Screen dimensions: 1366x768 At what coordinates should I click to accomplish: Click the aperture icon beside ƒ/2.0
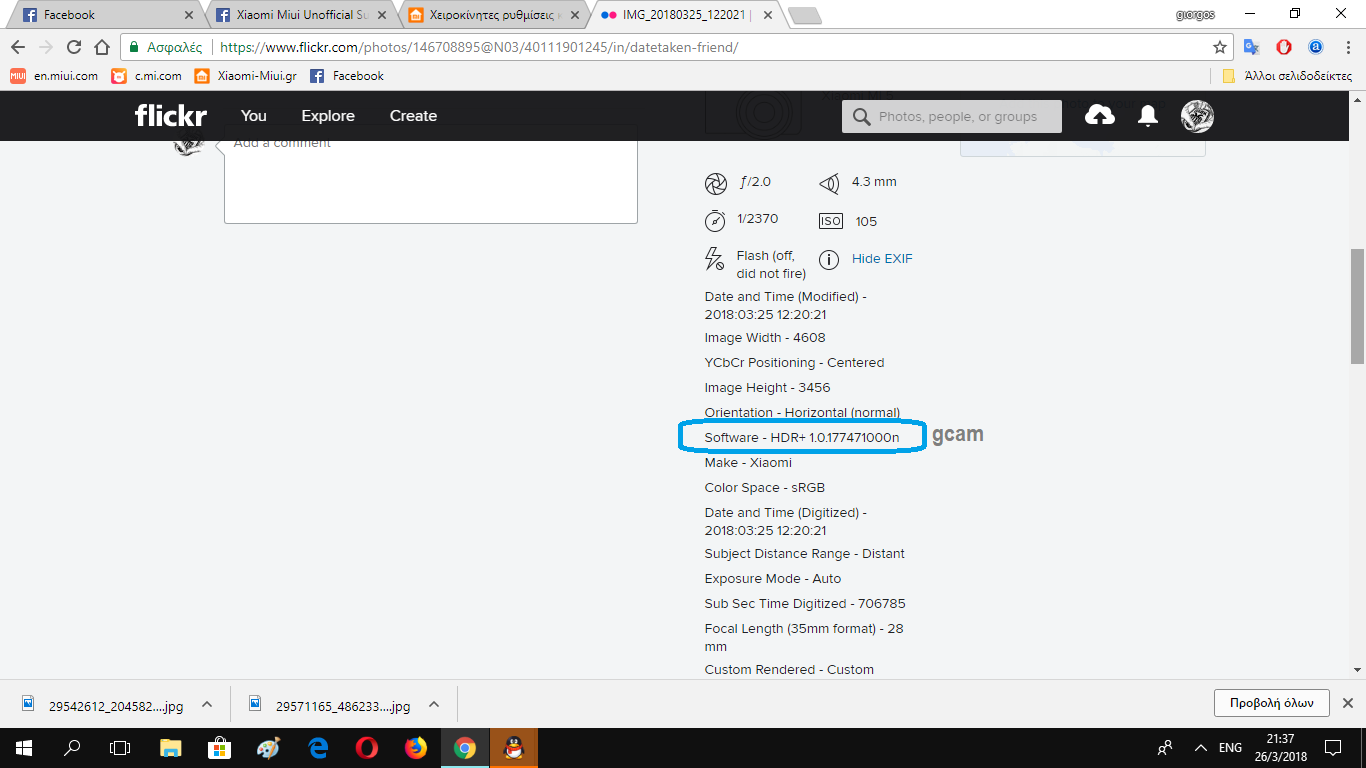(x=716, y=183)
